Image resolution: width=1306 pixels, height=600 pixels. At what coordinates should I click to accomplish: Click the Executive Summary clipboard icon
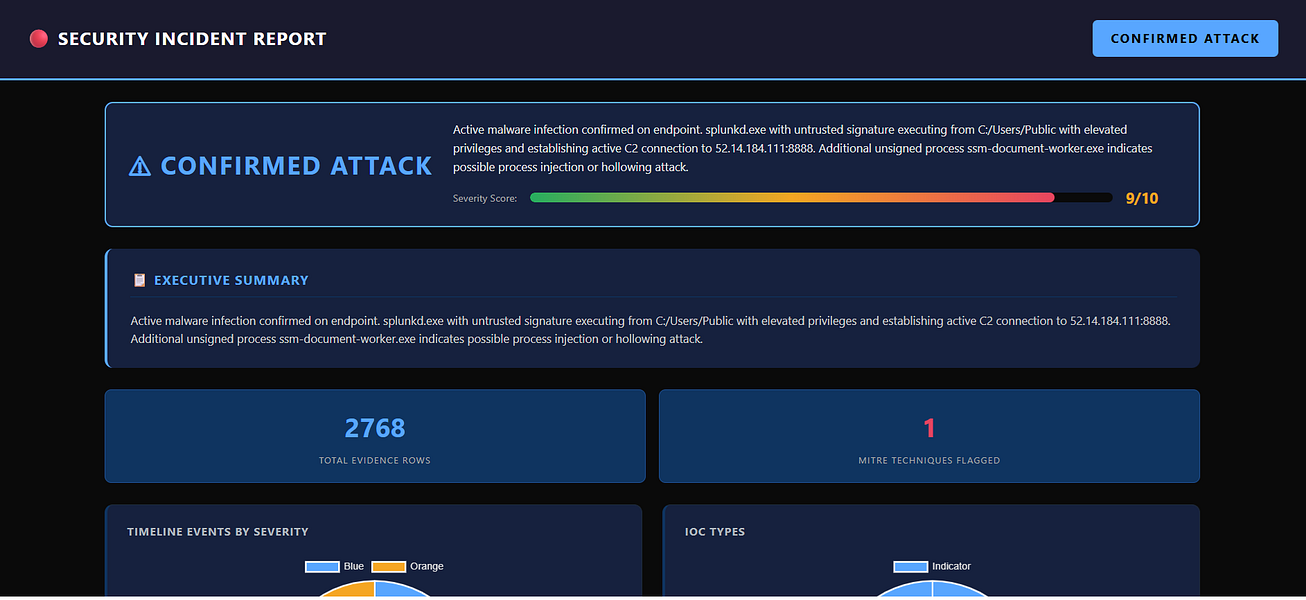click(x=139, y=280)
